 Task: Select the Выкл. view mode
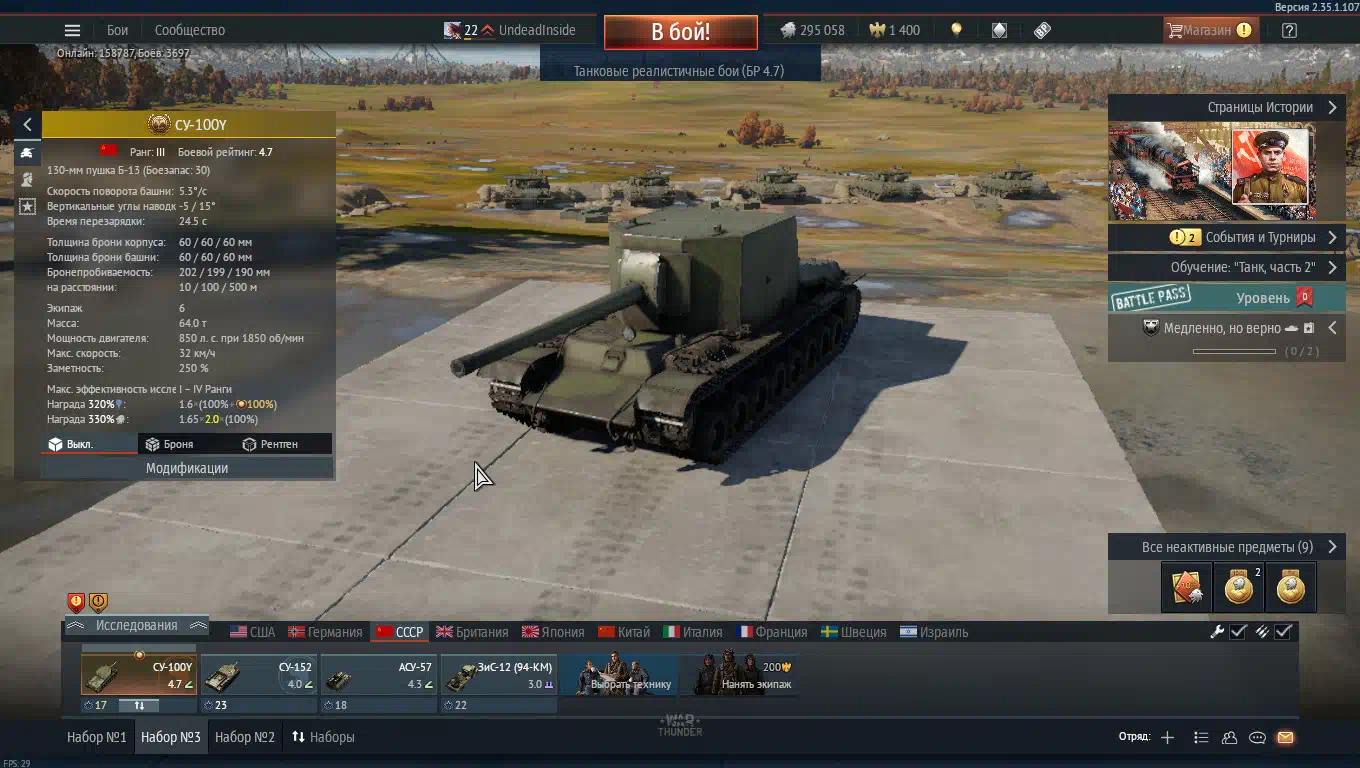(x=90, y=444)
